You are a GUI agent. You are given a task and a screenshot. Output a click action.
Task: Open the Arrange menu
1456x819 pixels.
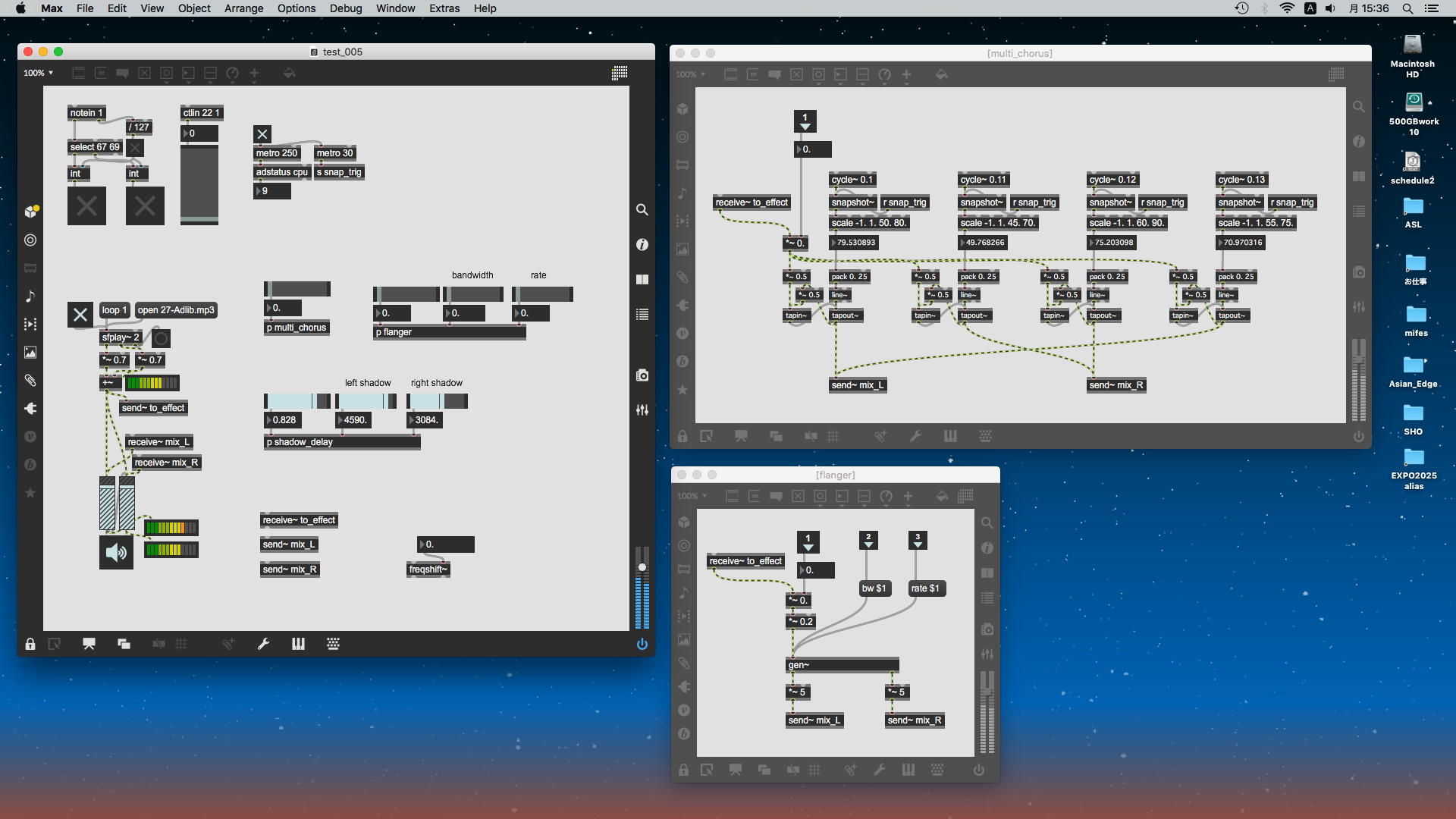tap(243, 8)
